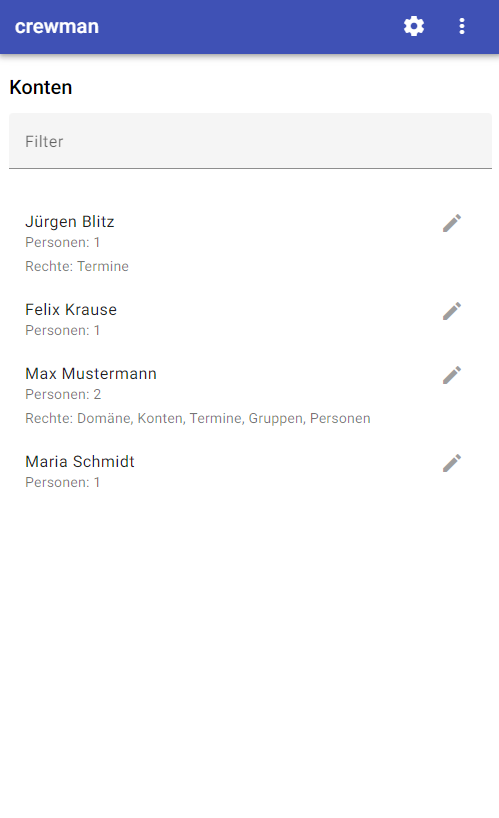The image size is (499, 818).
Task: Click Max Mustermann's Rechte permissions line
Action: 198,418
